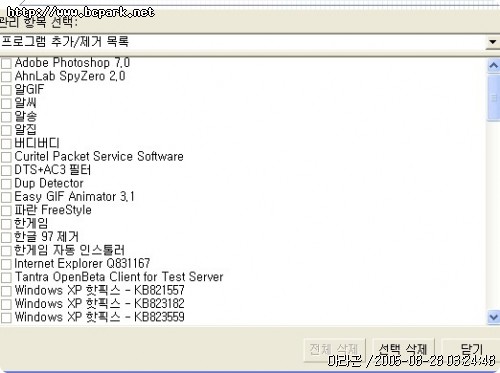Image resolution: width=500 pixels, height=373 pixels.
Task: Check the 알씨 item checkbox
Action: pos(6,103)
